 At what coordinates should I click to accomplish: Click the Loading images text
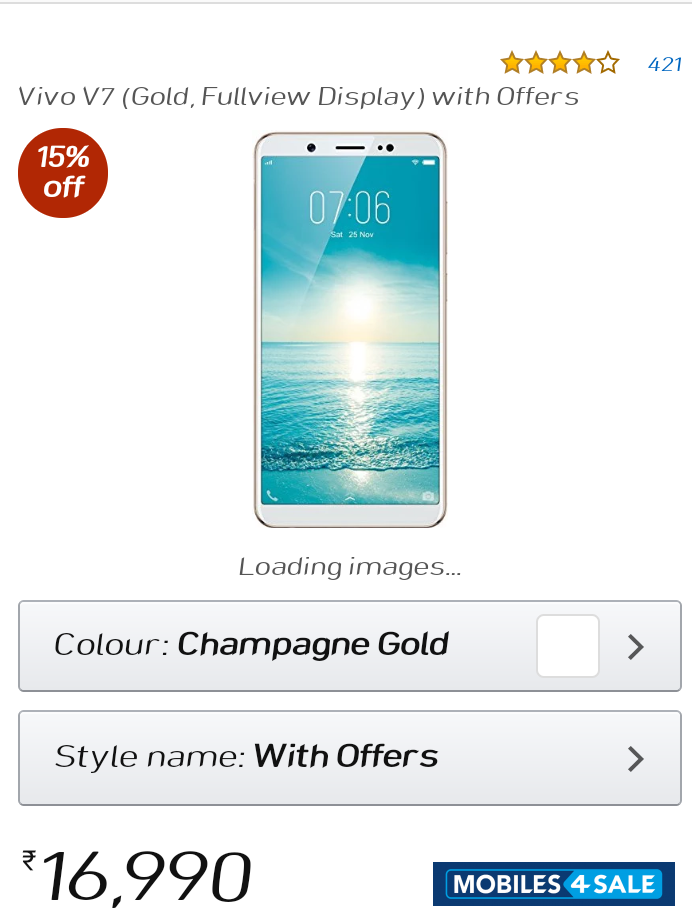pos(350,567)
